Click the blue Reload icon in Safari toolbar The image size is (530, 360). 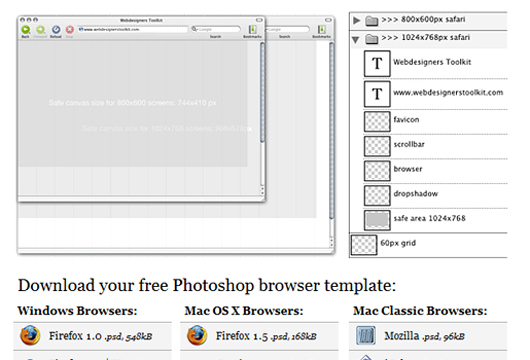(56, 30)
